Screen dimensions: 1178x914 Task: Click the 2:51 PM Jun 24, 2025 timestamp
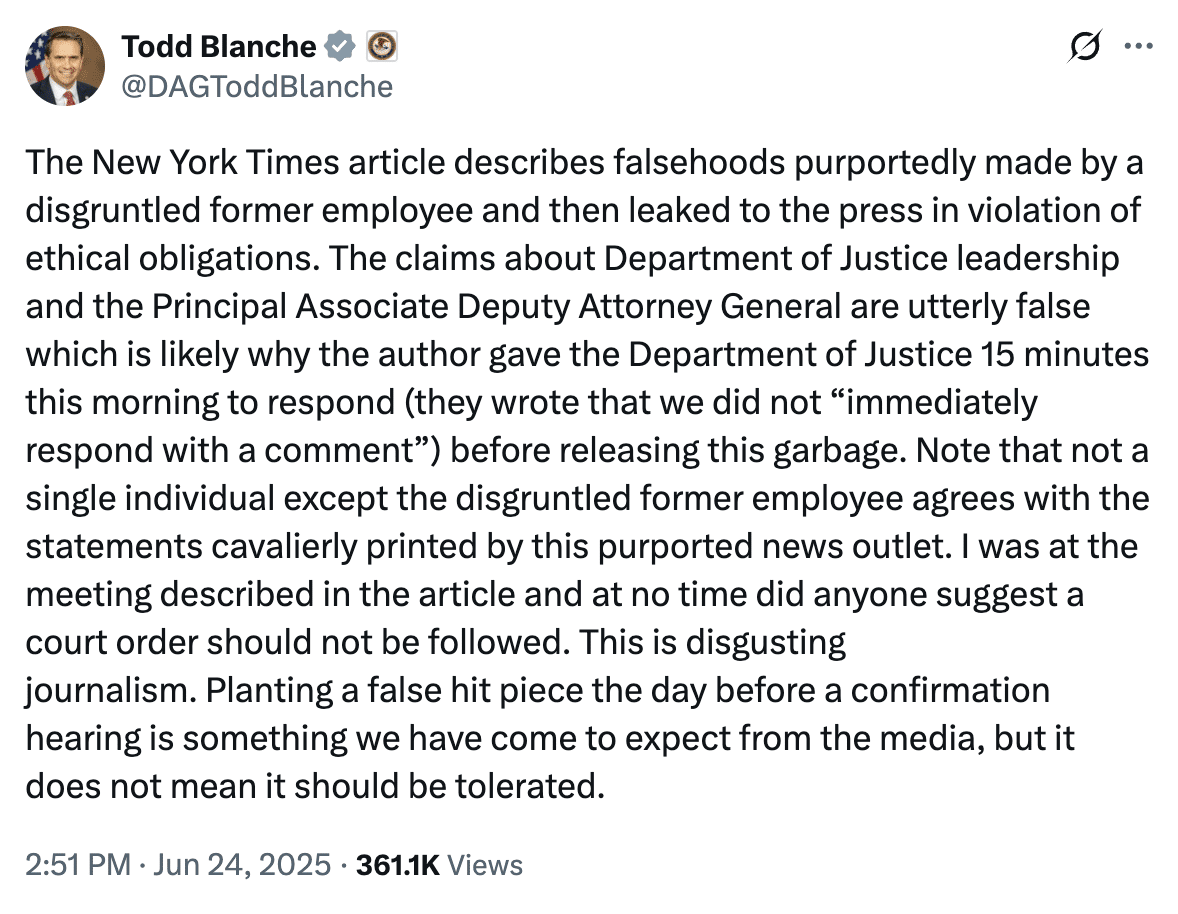point(178,864)
